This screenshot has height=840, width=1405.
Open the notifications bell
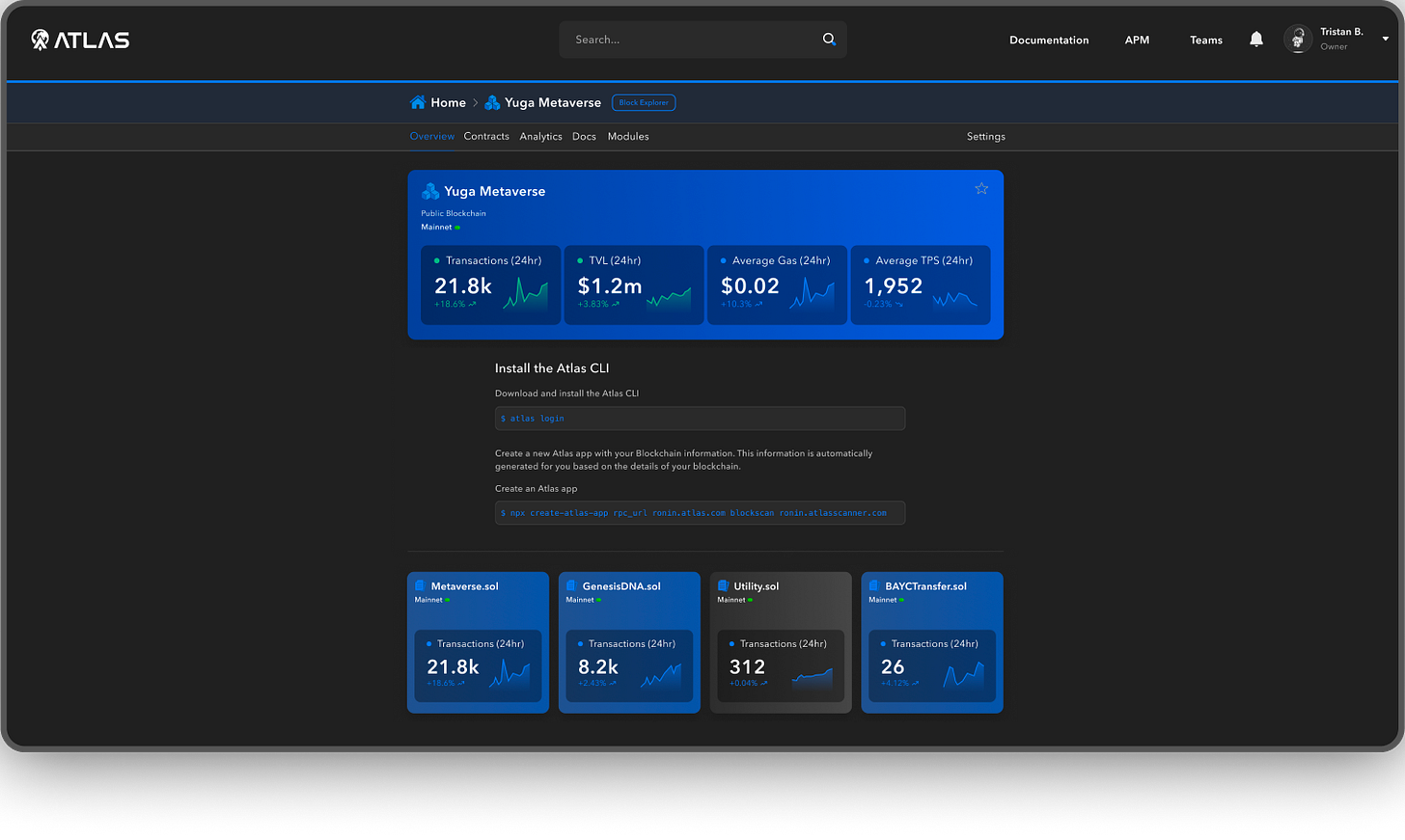point(1255,40)
